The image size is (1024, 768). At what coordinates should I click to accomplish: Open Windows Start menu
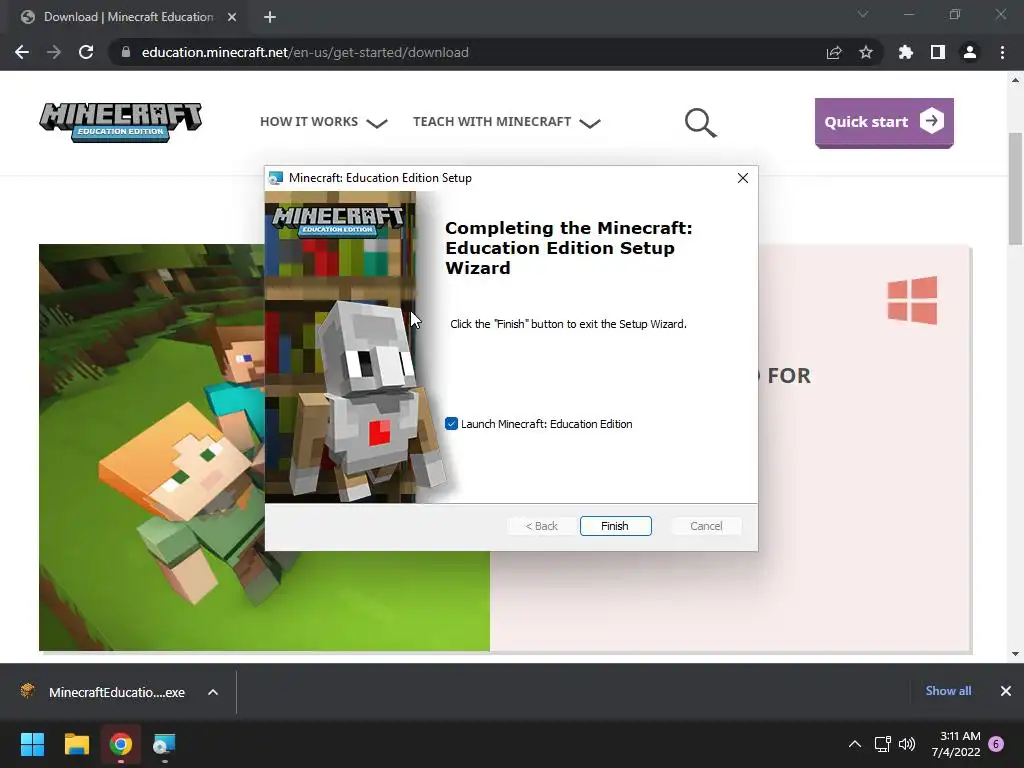[32, 744]
